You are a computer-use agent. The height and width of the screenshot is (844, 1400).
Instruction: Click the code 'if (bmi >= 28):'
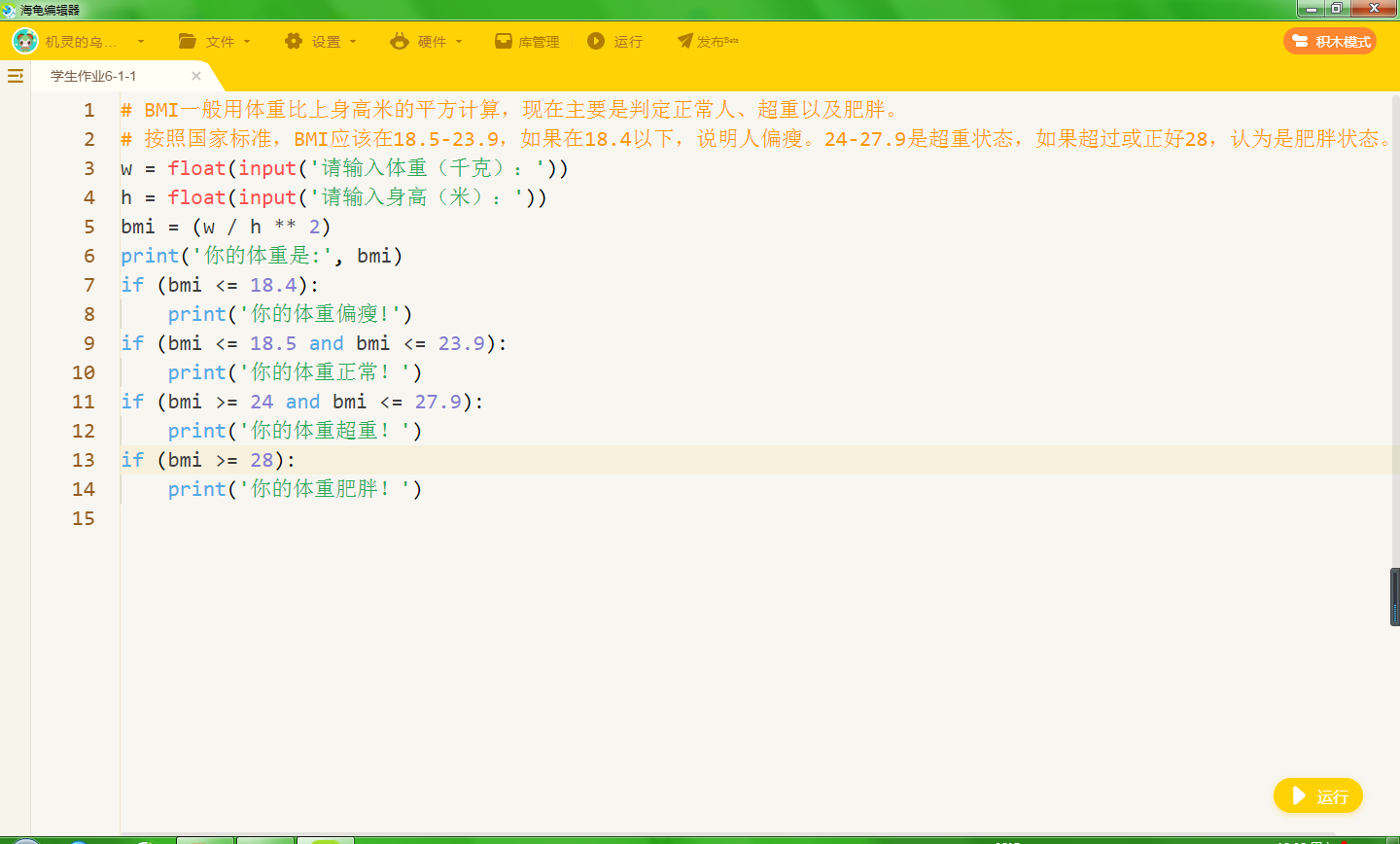pos(208,460)
